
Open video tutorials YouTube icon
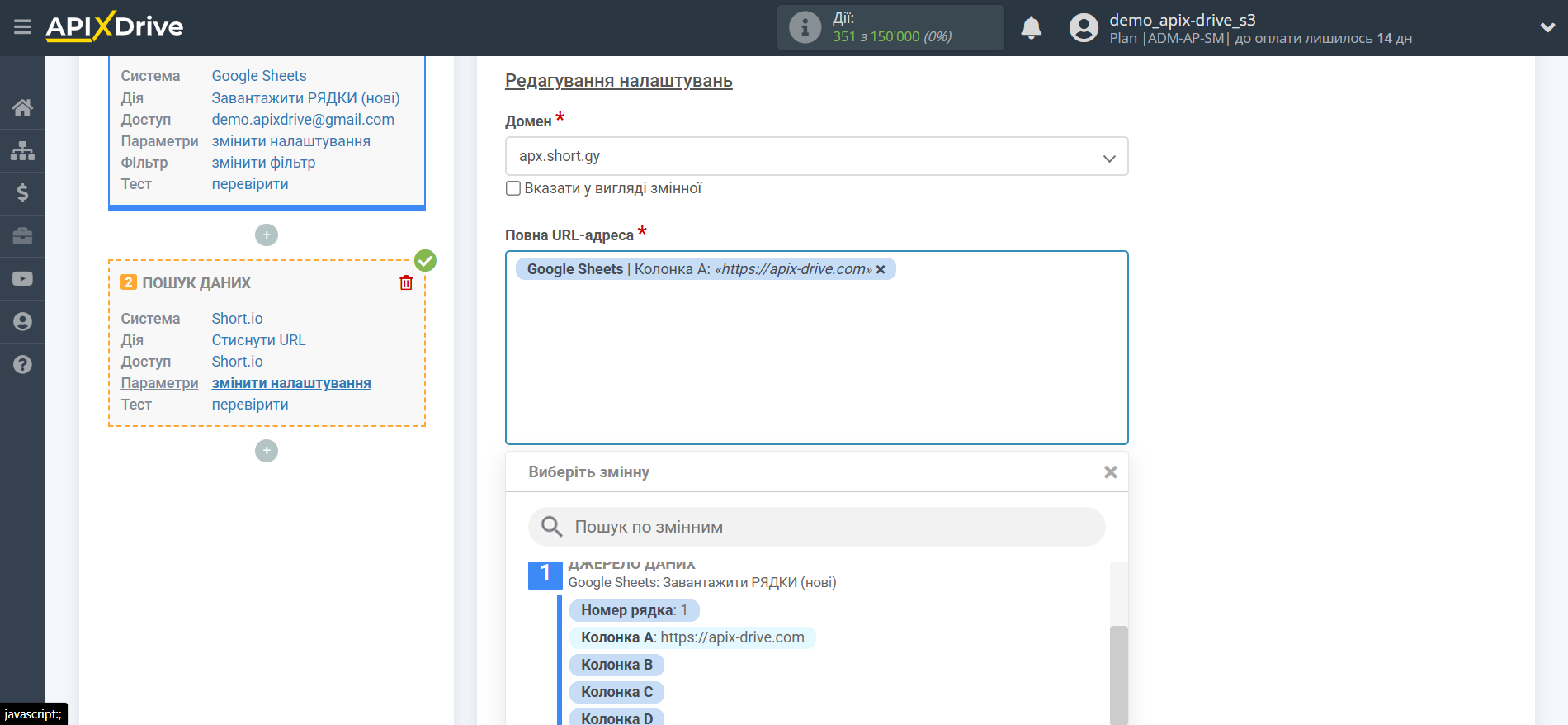pos(22,279)
